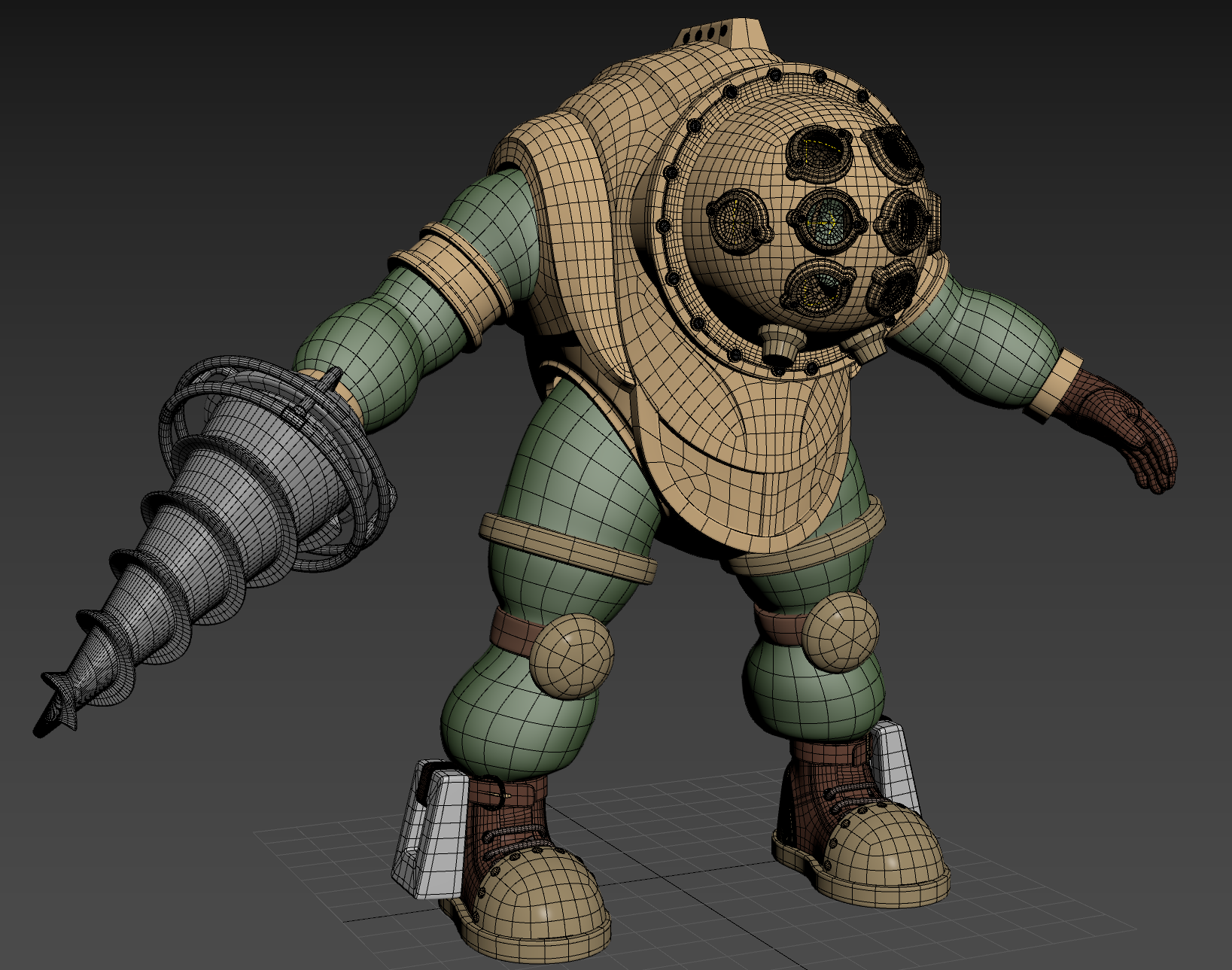This screenshot has width=1232, height=970.
Task: Pick the center porthole on the helmet
Action: [x=829, y=221]
